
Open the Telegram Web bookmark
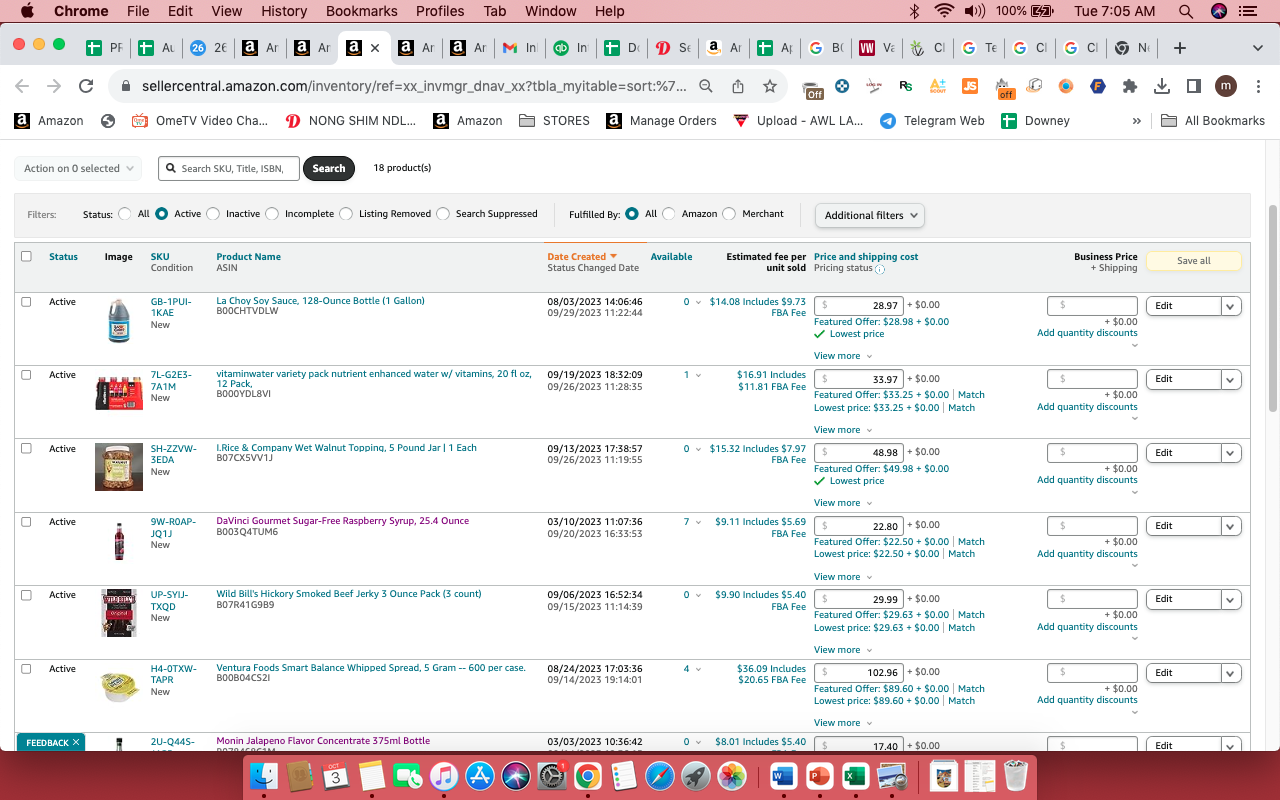coord(932,120)
